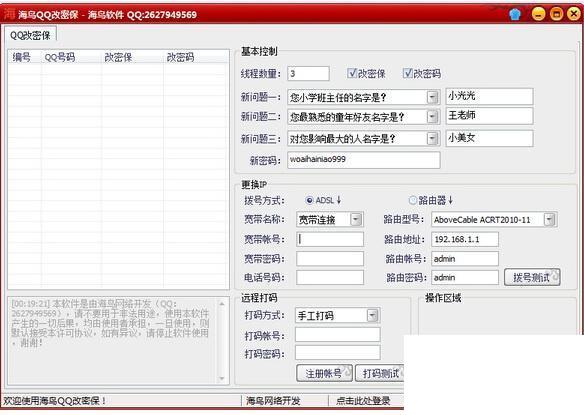Screen dimensions: 584x415
Task: Click the 打码帐号 input field
Action: (x=337, y=335)
